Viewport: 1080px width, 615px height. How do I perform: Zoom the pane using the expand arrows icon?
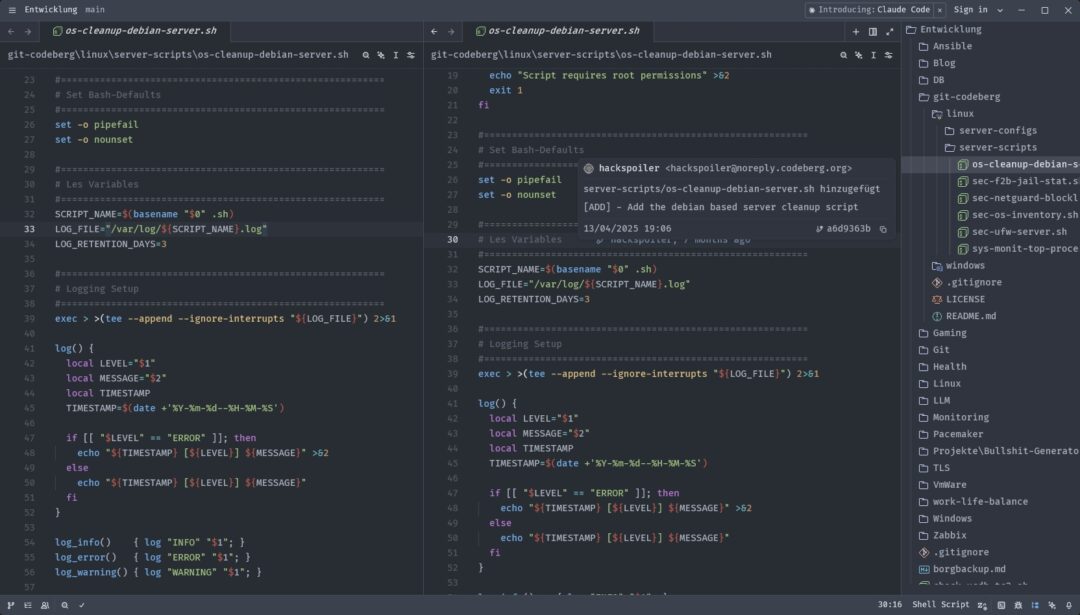[x=890, y=32]
